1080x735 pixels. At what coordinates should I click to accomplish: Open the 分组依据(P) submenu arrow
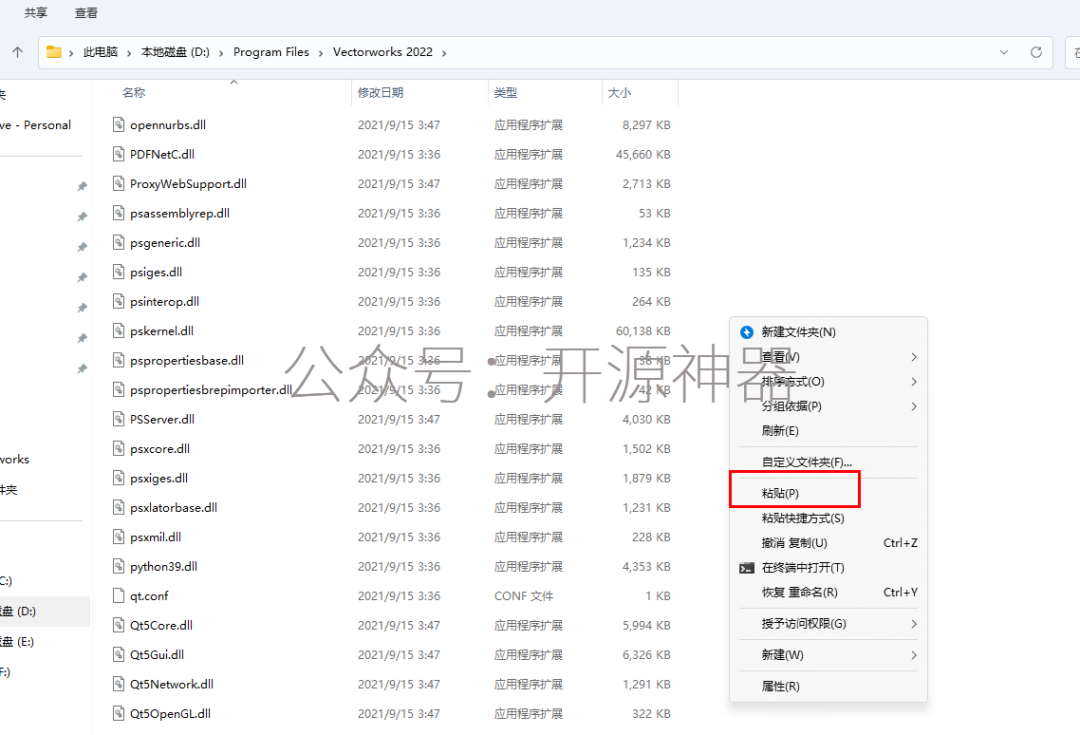914,406
